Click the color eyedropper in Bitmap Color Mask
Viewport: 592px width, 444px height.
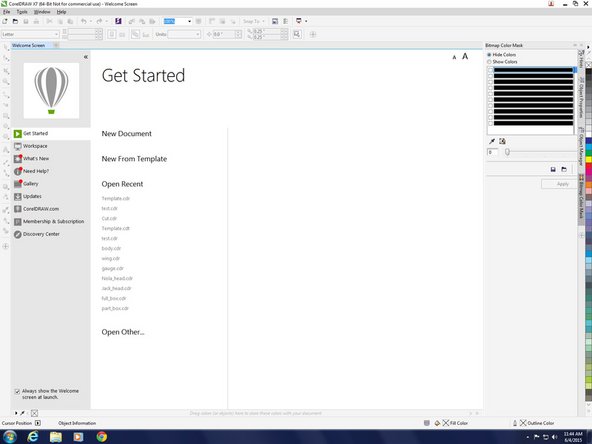tap(492, 141)
